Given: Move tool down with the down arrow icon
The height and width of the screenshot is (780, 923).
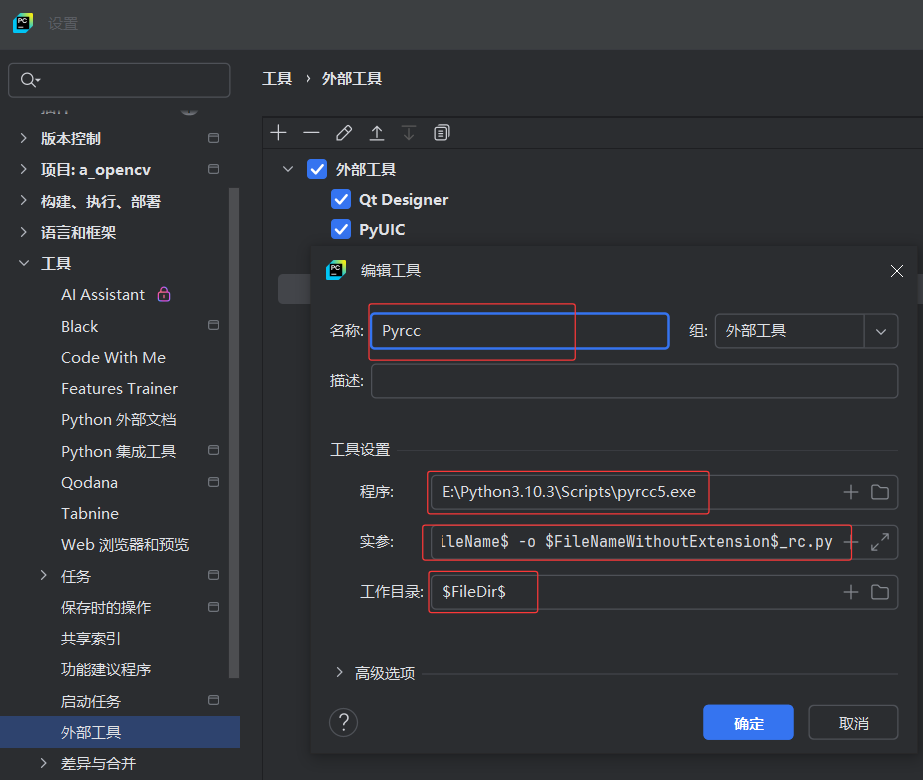Looking at the screenshot, I should coord(409,133).
